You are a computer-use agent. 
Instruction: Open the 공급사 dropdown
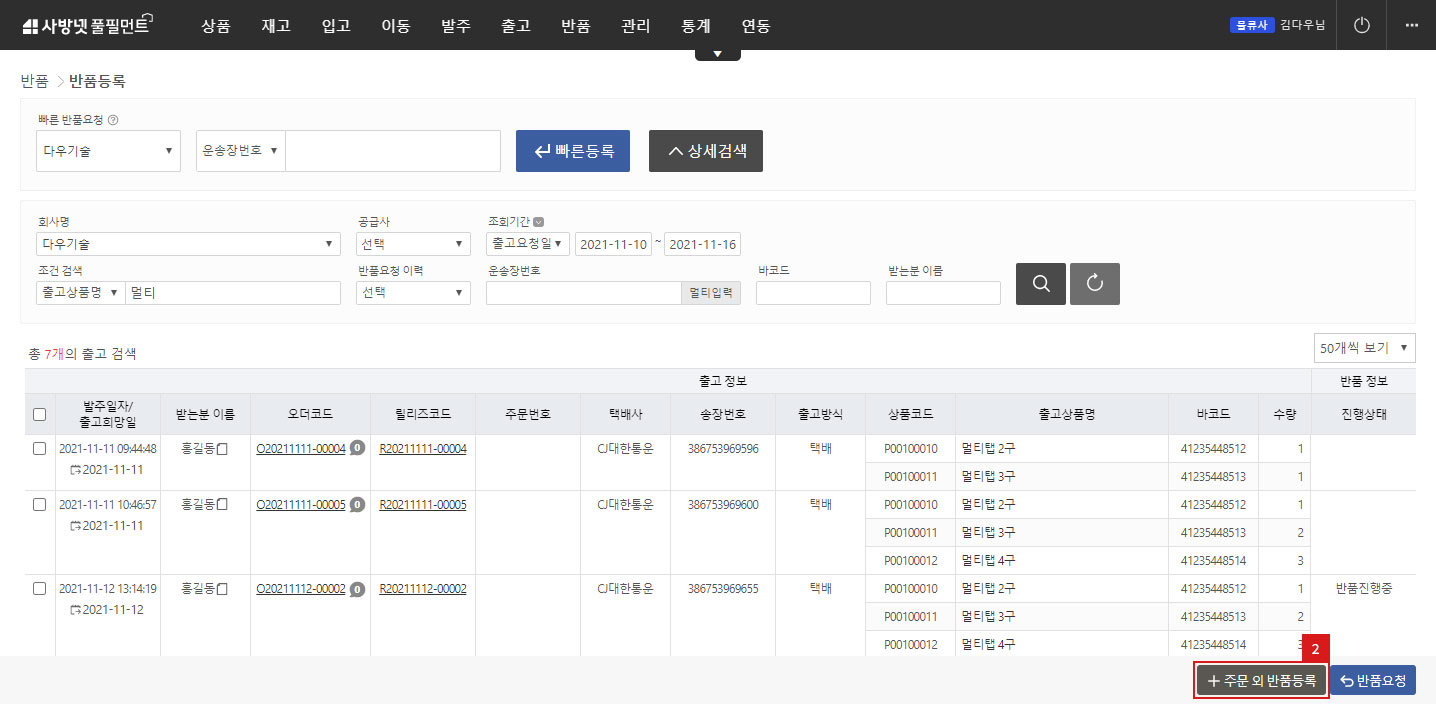pos(413,243)
